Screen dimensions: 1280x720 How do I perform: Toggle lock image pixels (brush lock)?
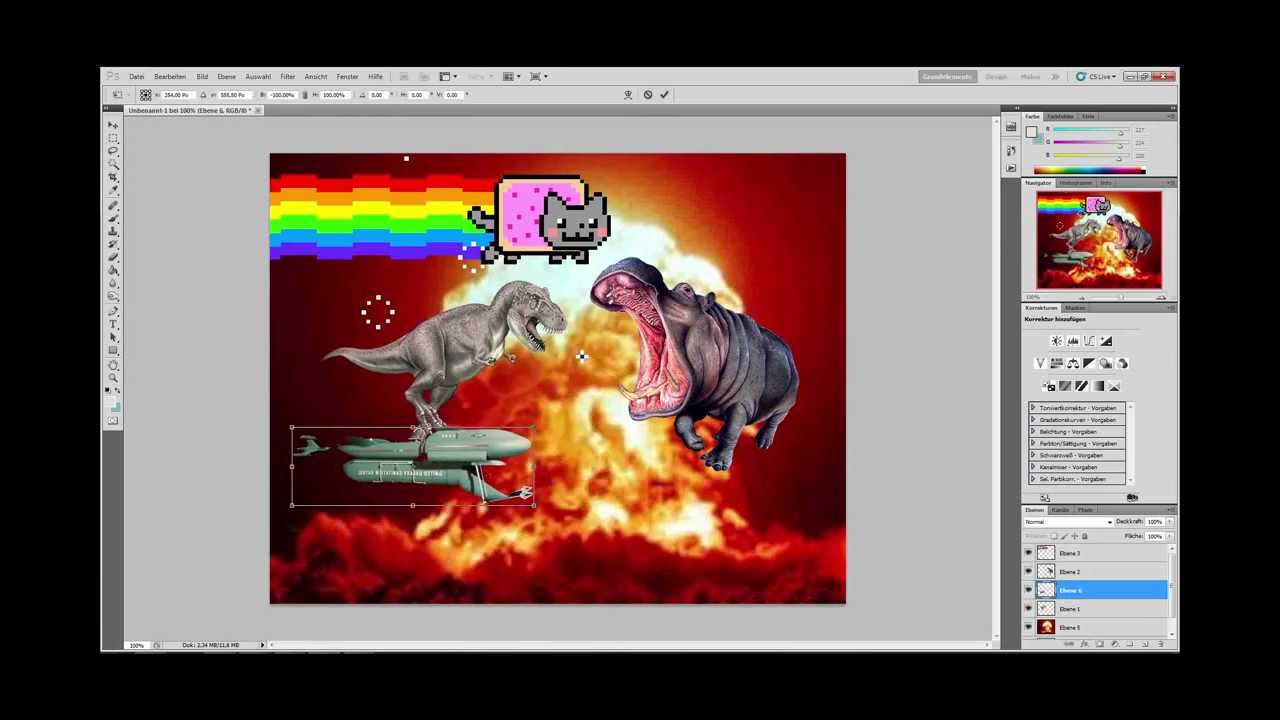[1064, 536]
